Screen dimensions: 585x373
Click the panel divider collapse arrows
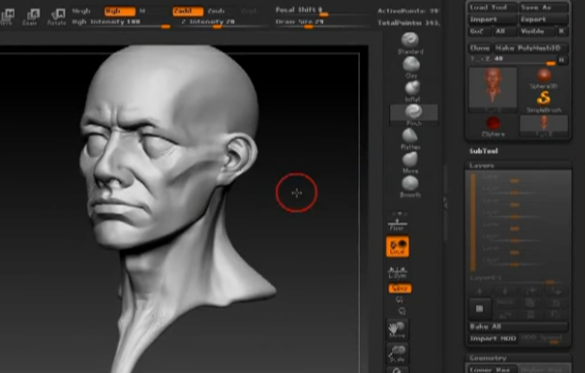coord(445,203)
